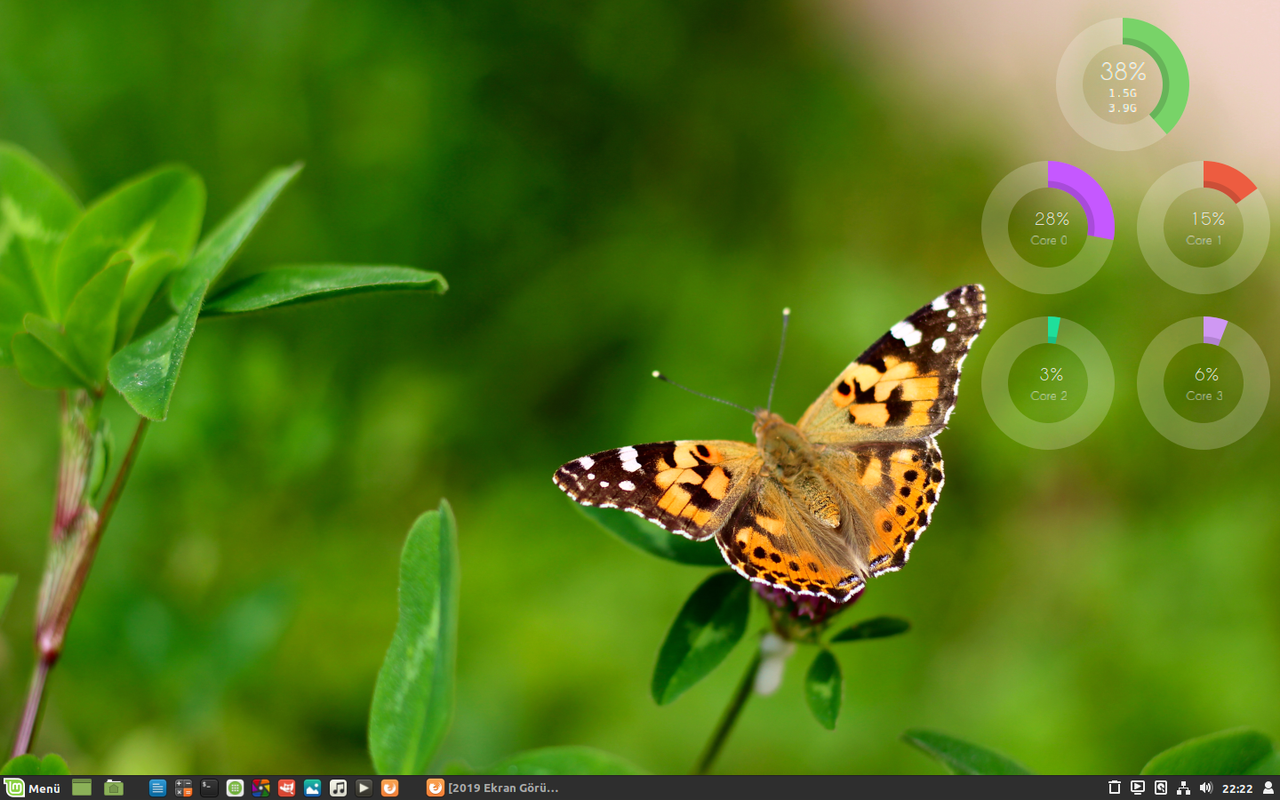Open the user account applet icon

click(1268, 788)
